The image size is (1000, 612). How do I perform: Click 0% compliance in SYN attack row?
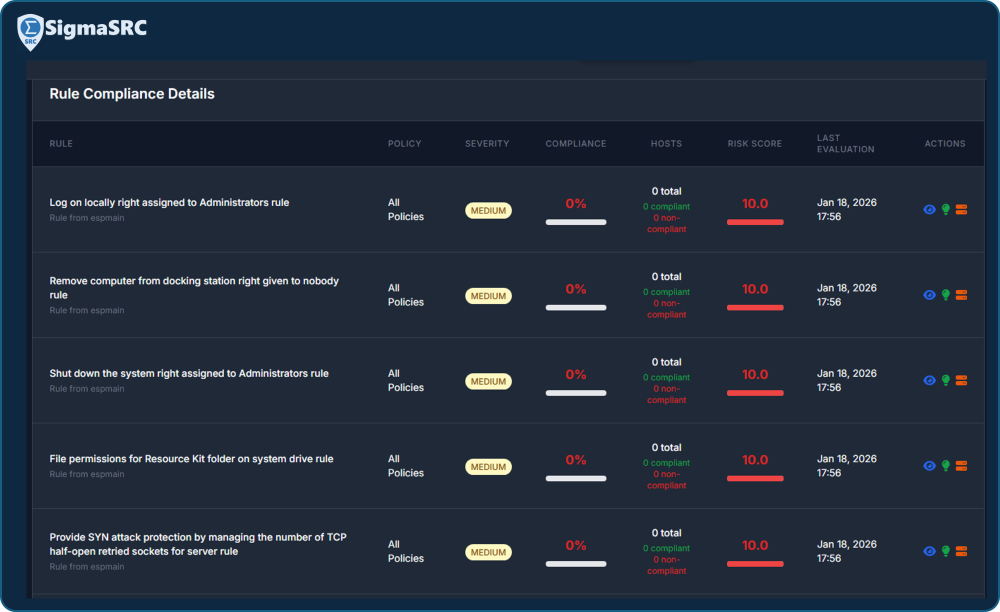(576, 546)
